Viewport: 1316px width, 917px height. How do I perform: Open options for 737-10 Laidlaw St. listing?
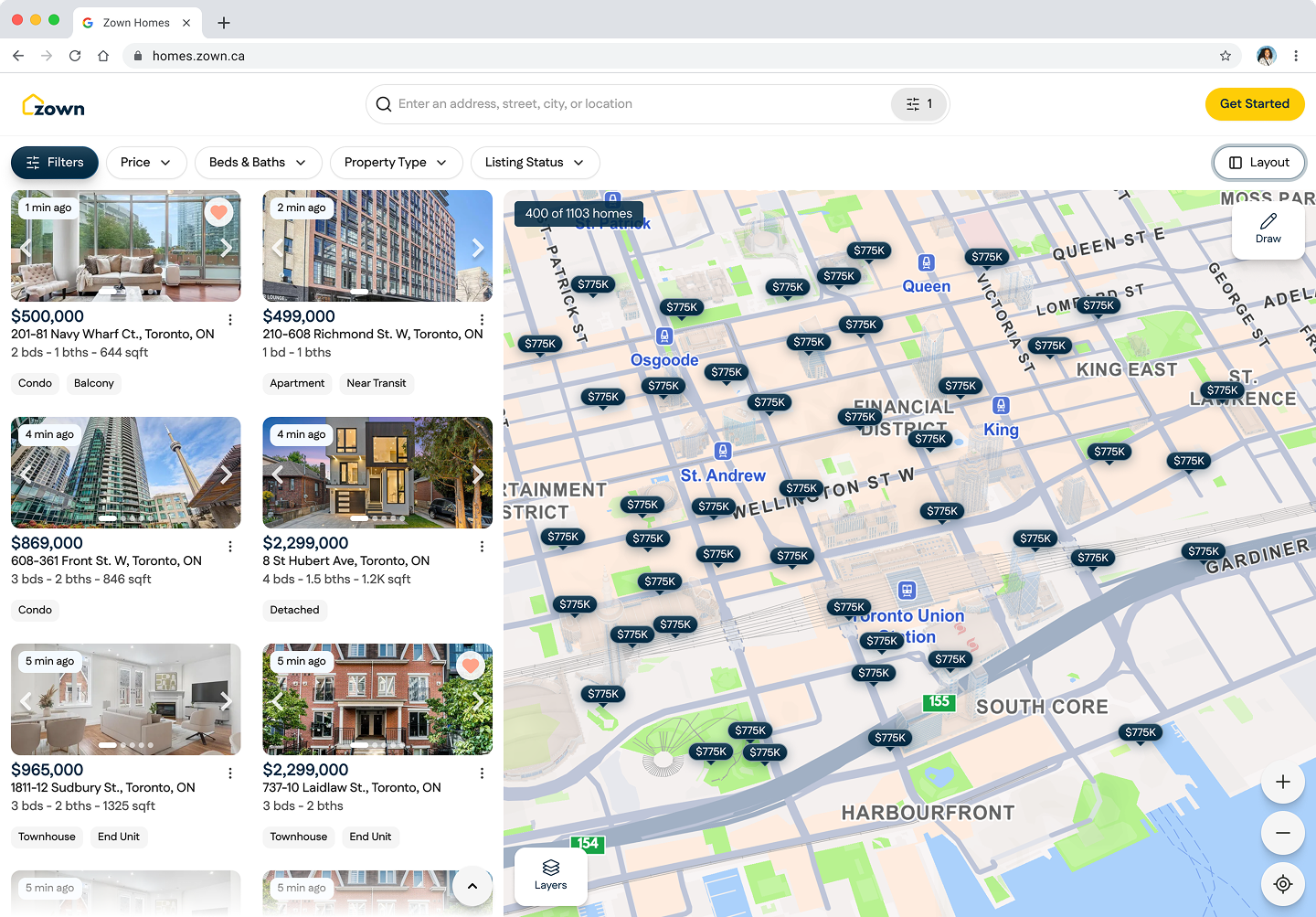tap(482, 773)
